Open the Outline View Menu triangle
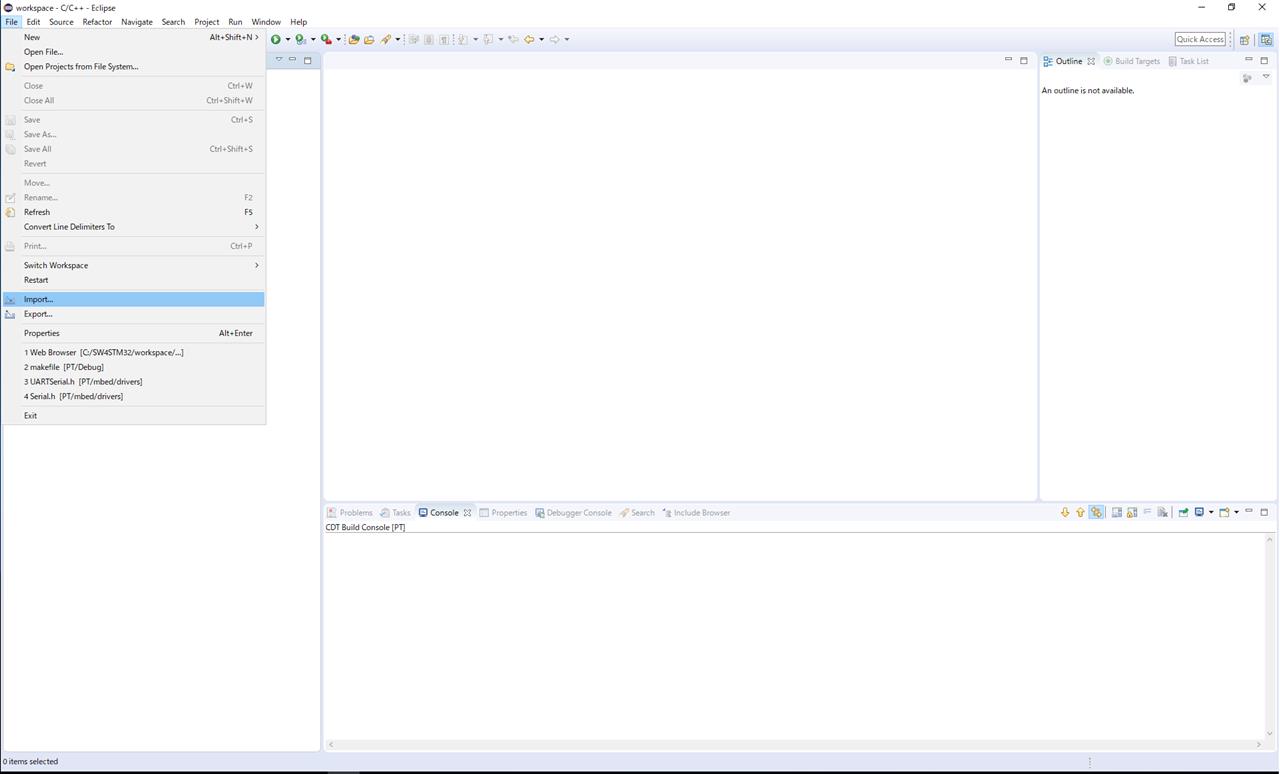Image resolution: width=1280 pixels, height=774 pixels. pos(1265,77)
